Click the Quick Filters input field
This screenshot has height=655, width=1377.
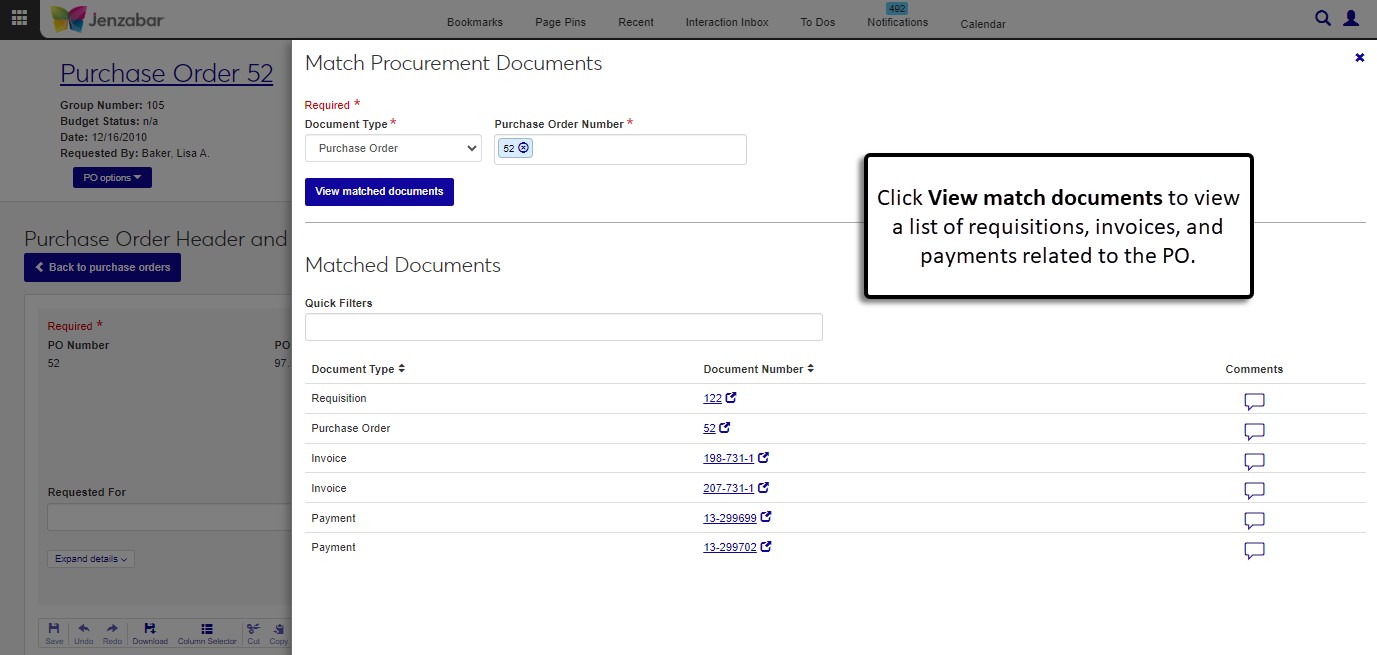click(563, 327)
